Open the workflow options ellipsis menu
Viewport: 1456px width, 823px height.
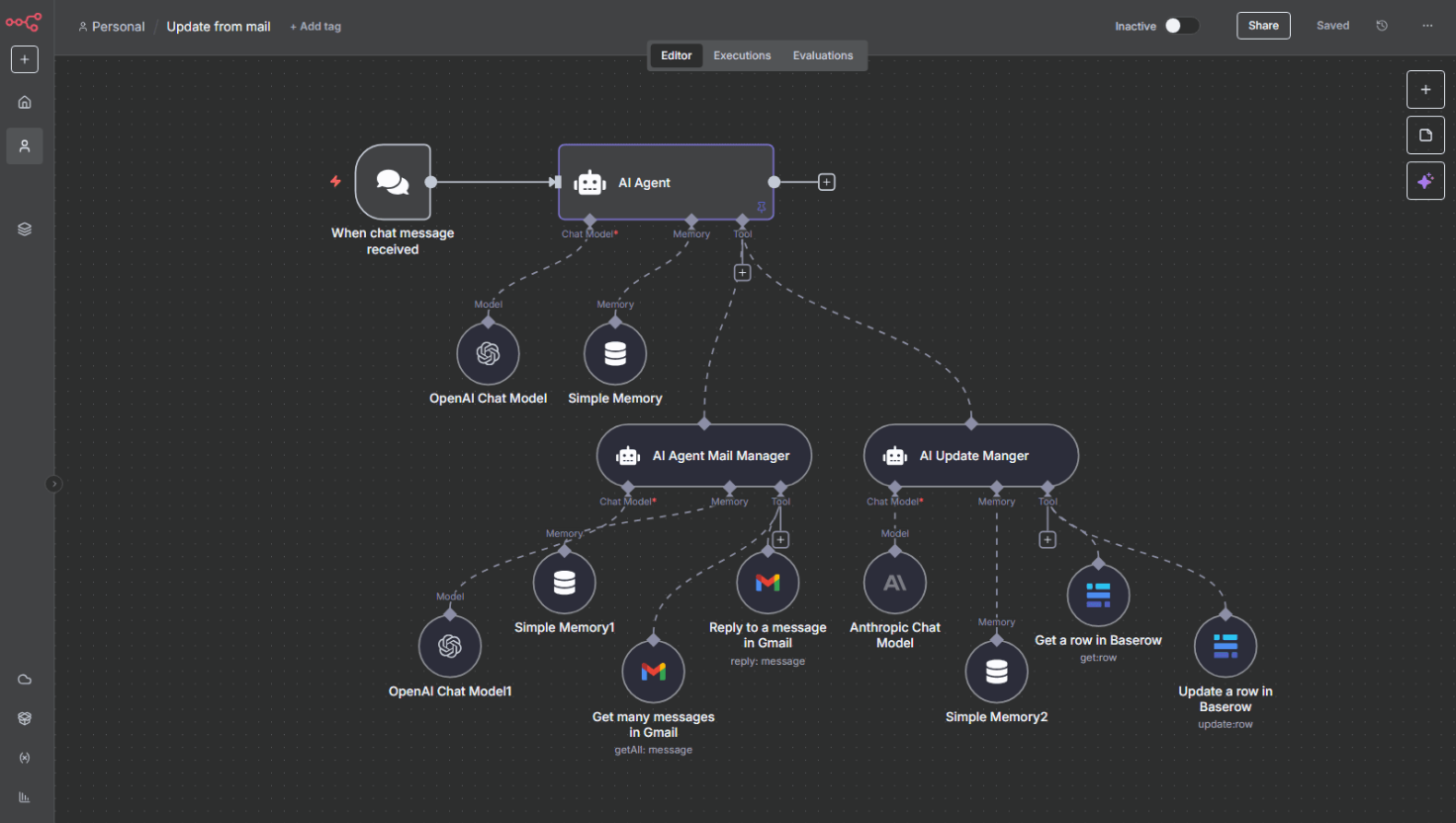(x=1427, y=26)
